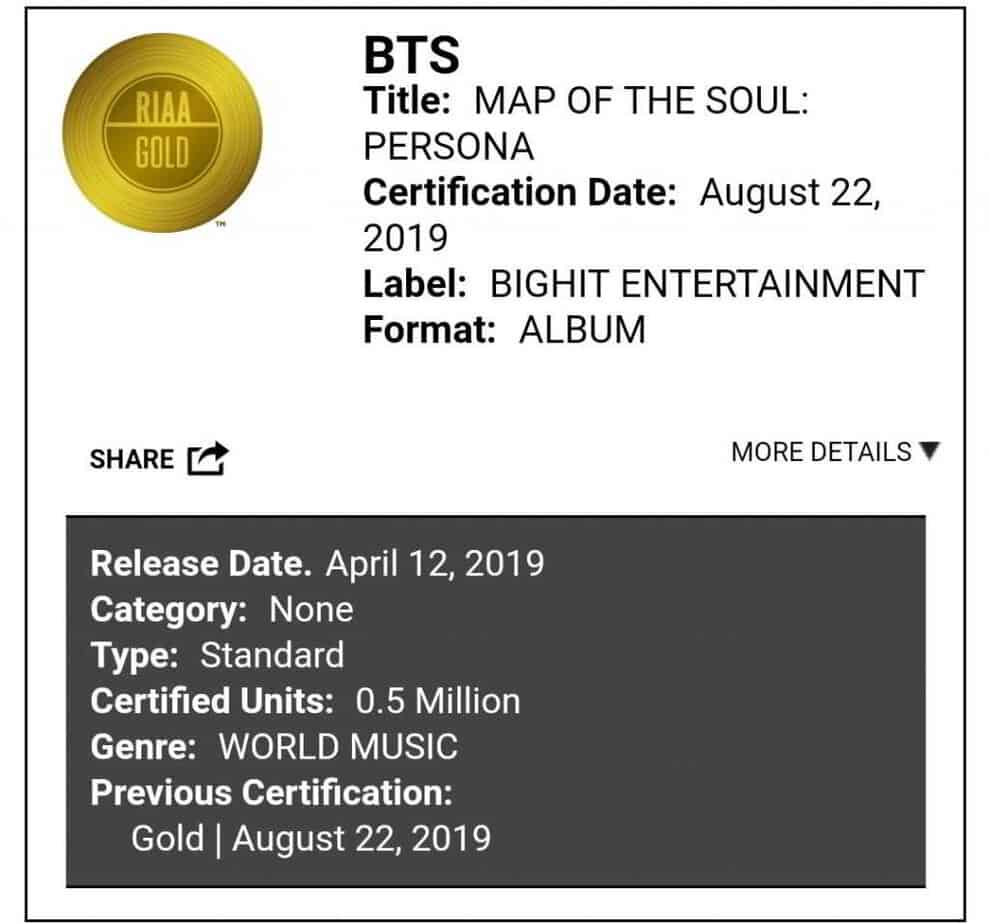Click the Type Standard row
The height and width of the screenshot is (924, 990).
[217, 656]
